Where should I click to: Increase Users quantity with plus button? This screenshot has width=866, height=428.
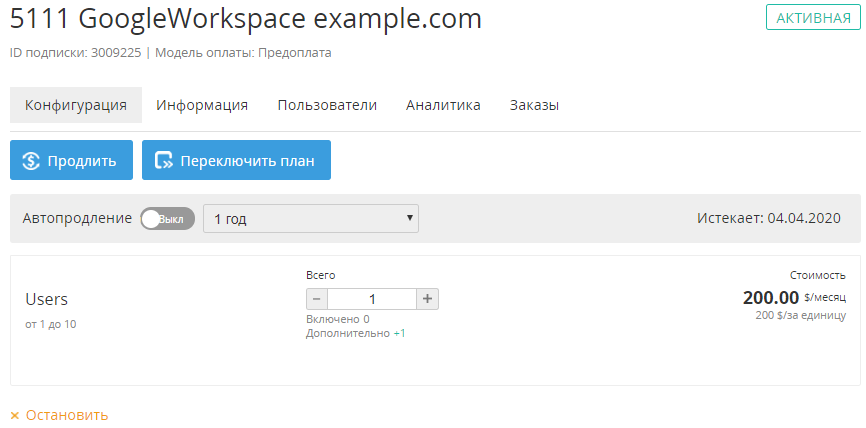click(x=427, y=299)
